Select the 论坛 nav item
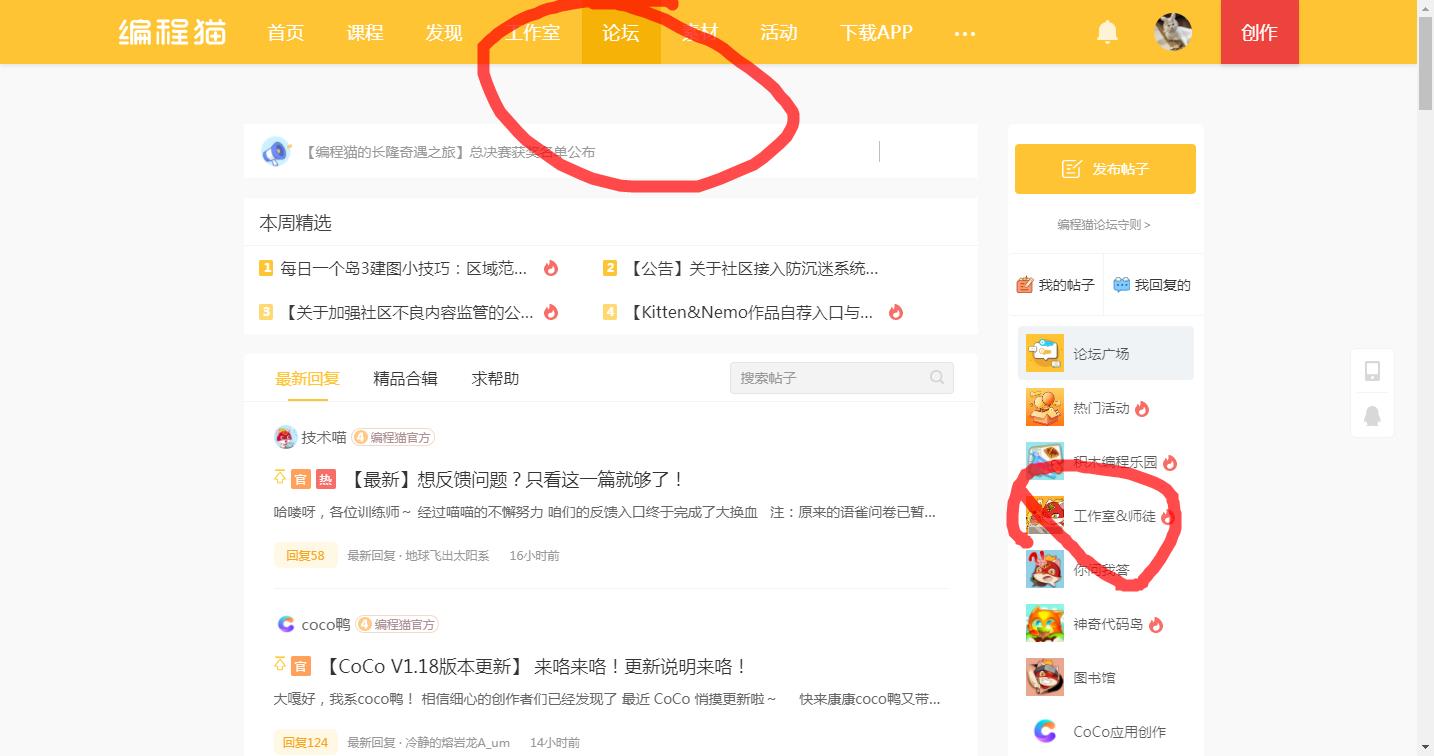Screen dimensions: 1434x756 (x=621, y=32)
